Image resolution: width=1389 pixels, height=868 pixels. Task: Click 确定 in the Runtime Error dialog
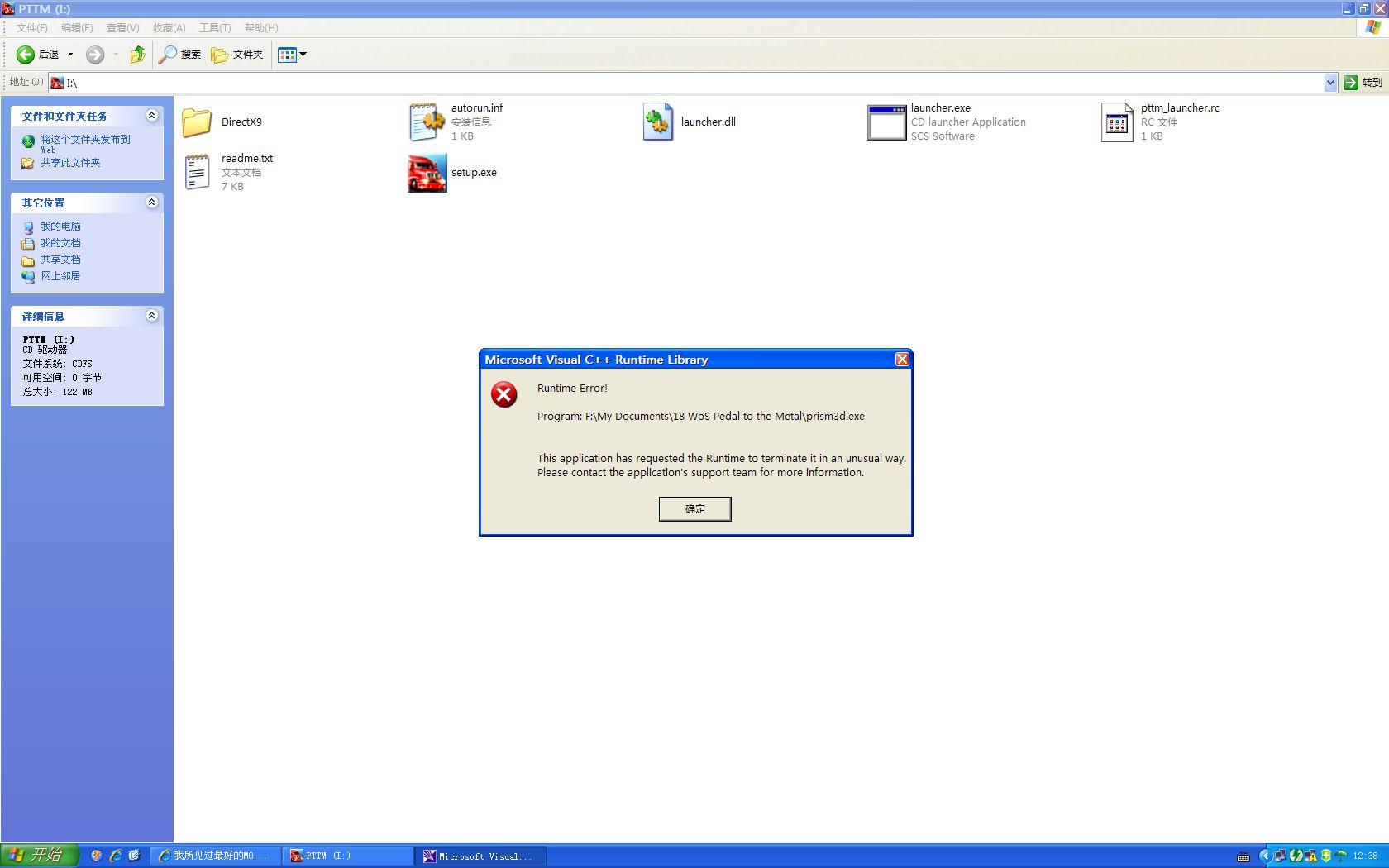click(695, 509)
